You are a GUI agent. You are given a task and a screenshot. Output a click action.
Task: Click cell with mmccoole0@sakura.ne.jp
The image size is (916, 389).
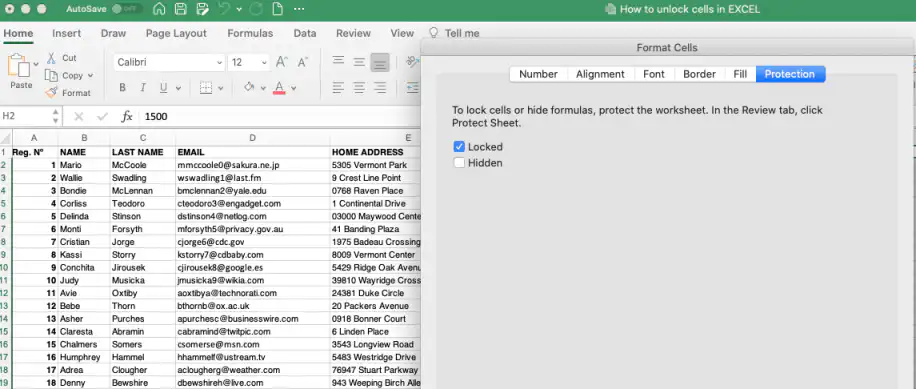(x=252, y=165)
